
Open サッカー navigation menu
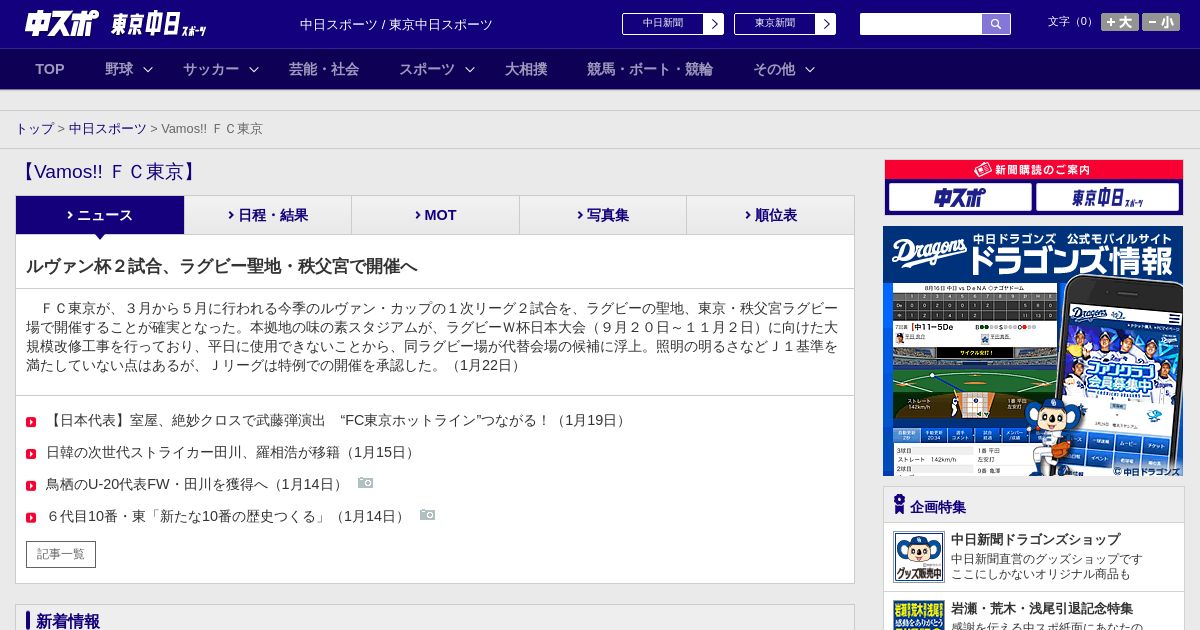(x=211, y=69)
